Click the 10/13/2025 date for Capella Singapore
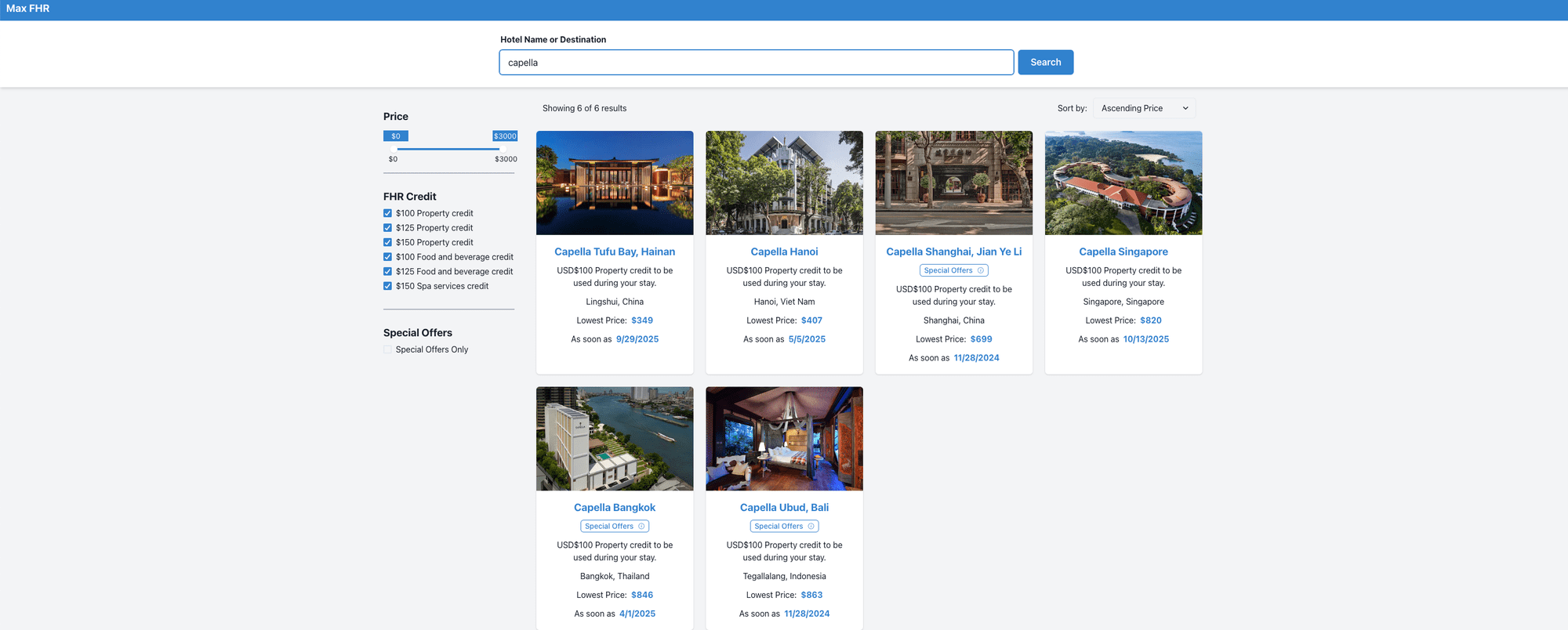 click(1146, 339)
